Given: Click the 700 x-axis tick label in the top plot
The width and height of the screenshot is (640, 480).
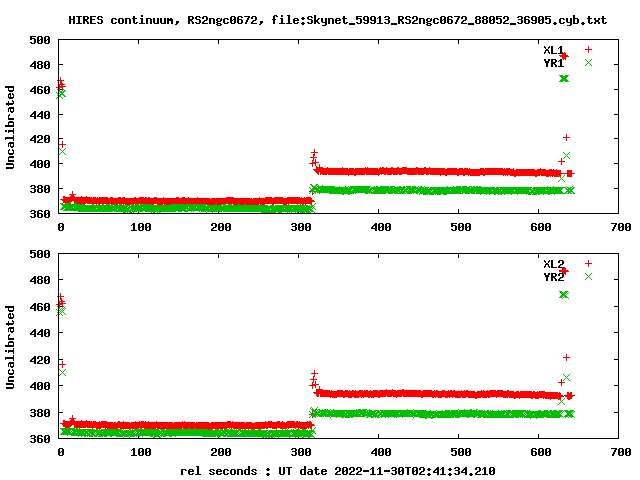Looking at the screenshot, I should [621, 227].
